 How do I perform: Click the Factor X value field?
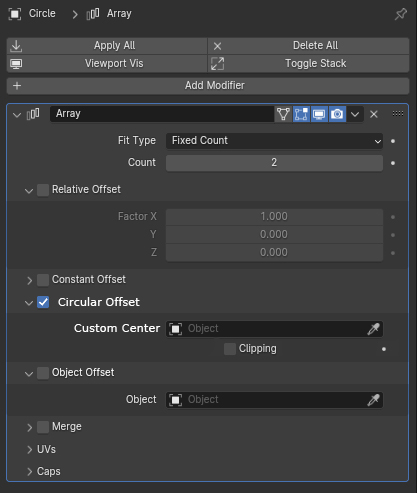(274, 217)
